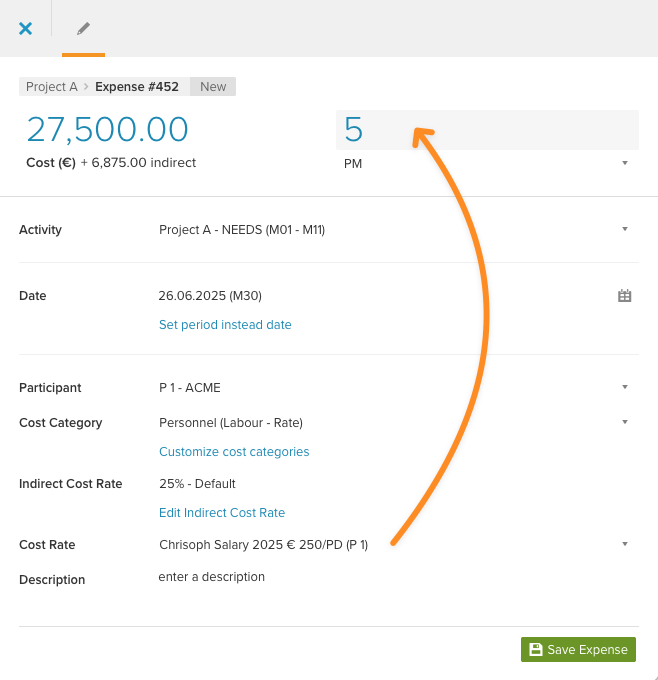The image size is (658, 680).
Task: Close the expense panel with the X icon
Action: 26,29
